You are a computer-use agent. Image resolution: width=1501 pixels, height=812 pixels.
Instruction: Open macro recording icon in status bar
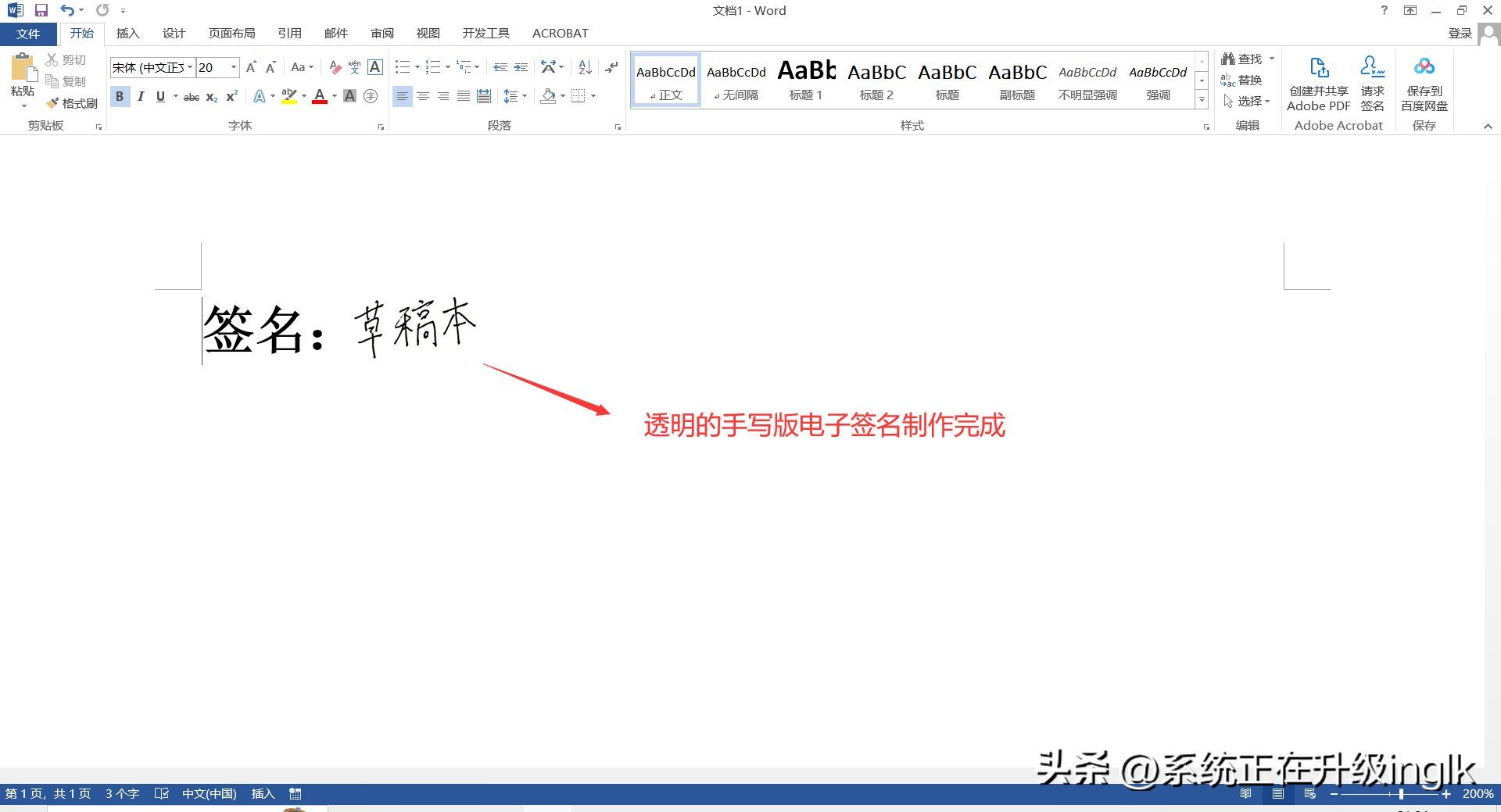tap(296, 793)
